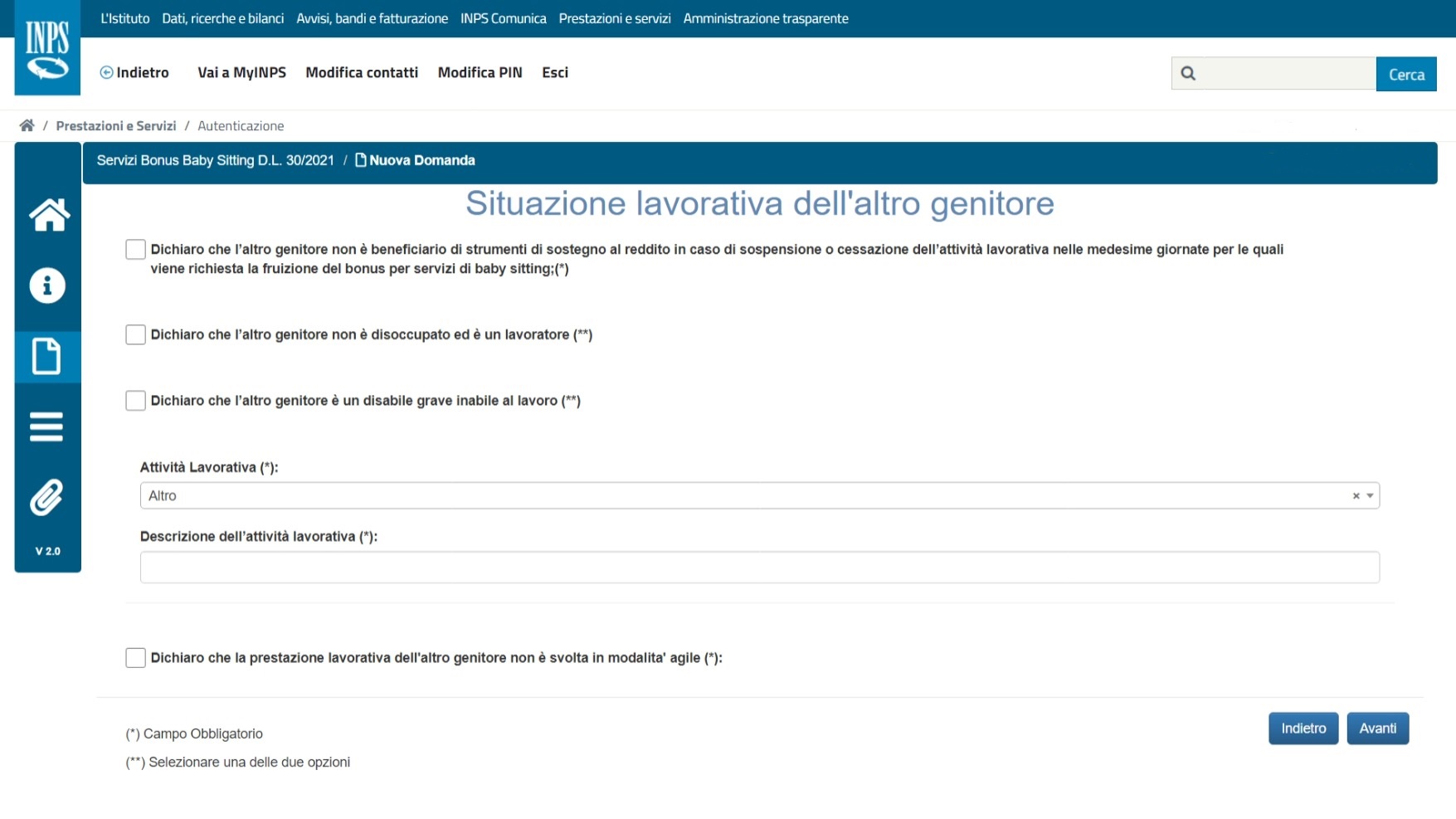The width and height of the screenshot is (1456, 819).
Task: Open Dati, ricerche e bilanci menu
Action: coord(223,18)
